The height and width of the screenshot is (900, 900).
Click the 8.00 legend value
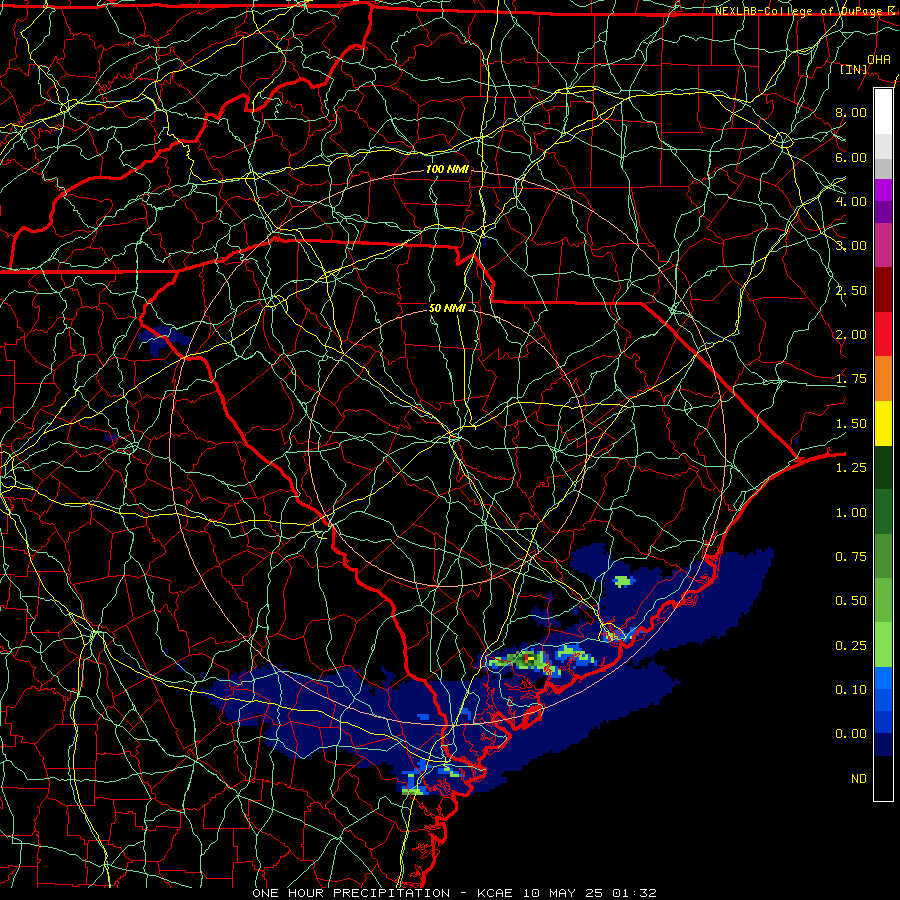[851, 112]
